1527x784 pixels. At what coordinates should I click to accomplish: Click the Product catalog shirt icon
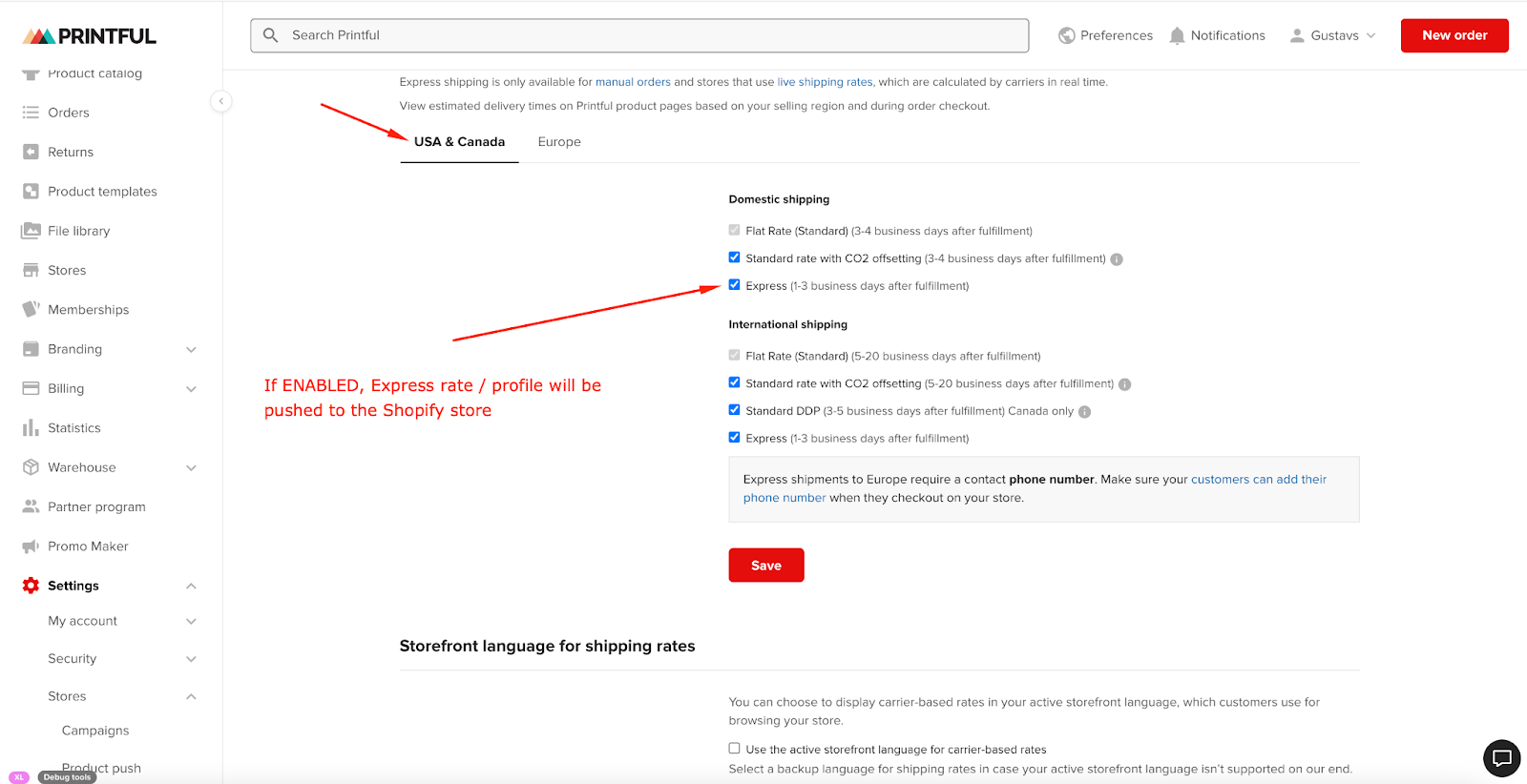[31, 73]
